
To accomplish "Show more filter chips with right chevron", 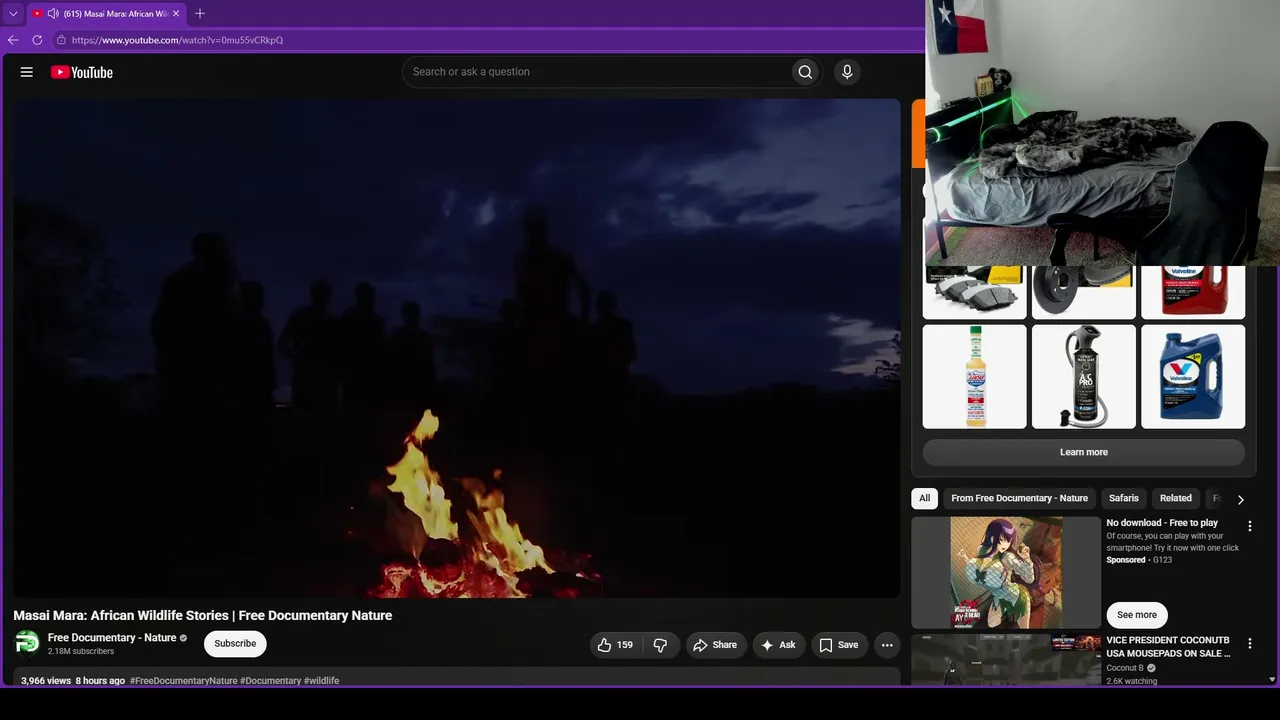I will click(1241, 499).
